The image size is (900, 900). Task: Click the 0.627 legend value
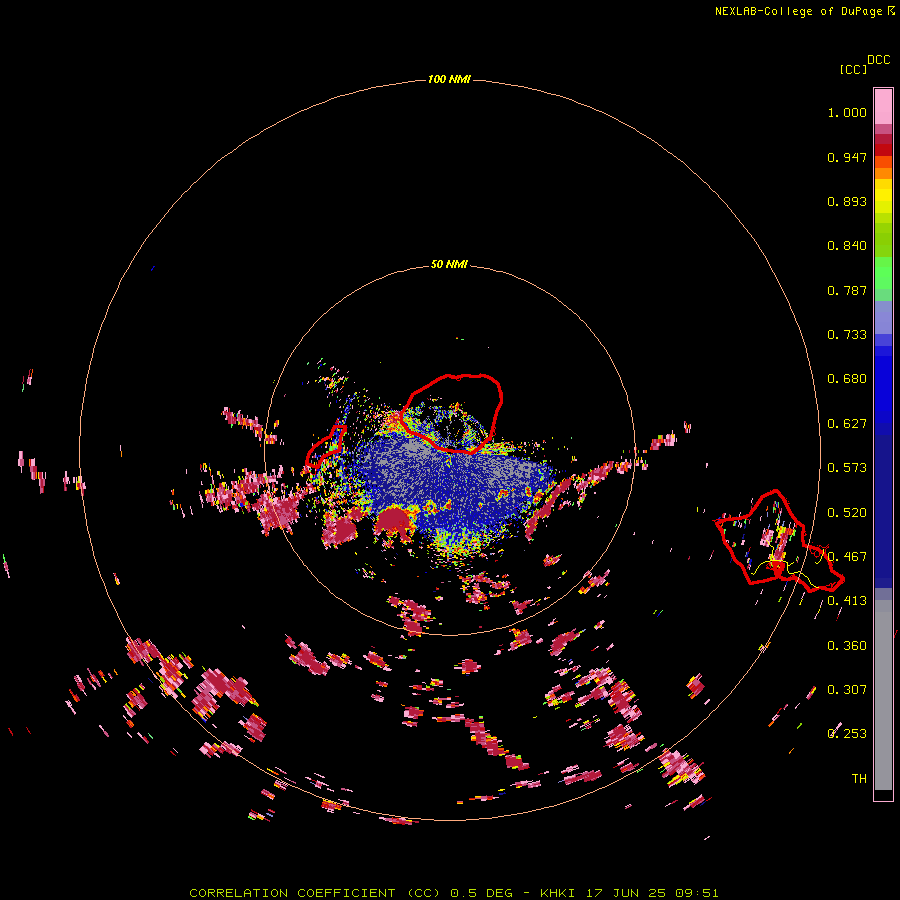point(847,424)
